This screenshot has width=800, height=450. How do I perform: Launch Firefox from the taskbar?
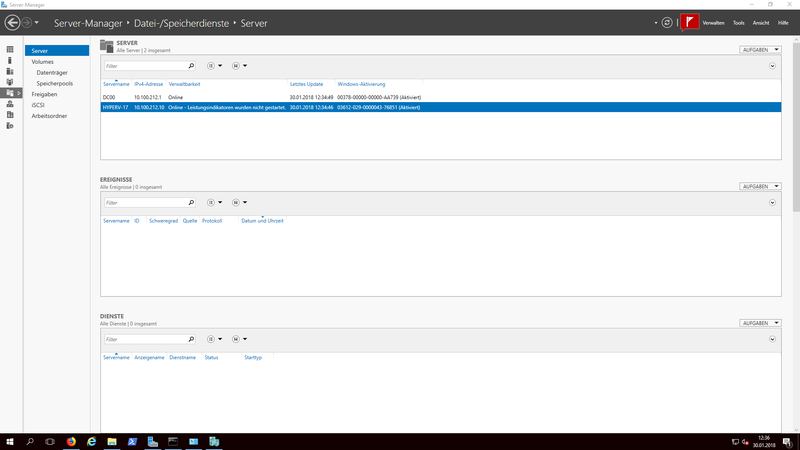click(x=71, y=442)
